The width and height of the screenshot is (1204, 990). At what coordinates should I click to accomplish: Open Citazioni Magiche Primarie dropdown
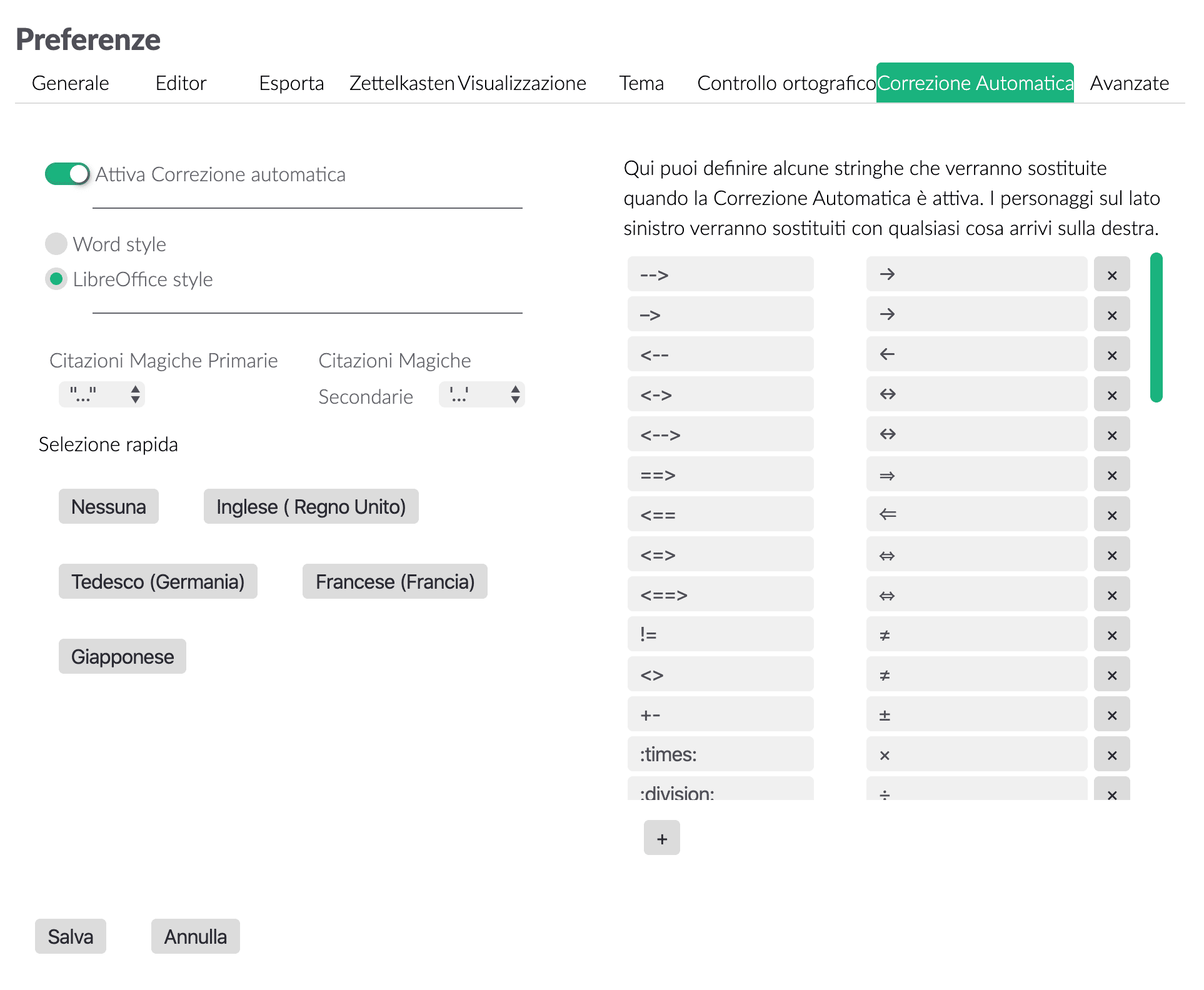click(102, 394)
